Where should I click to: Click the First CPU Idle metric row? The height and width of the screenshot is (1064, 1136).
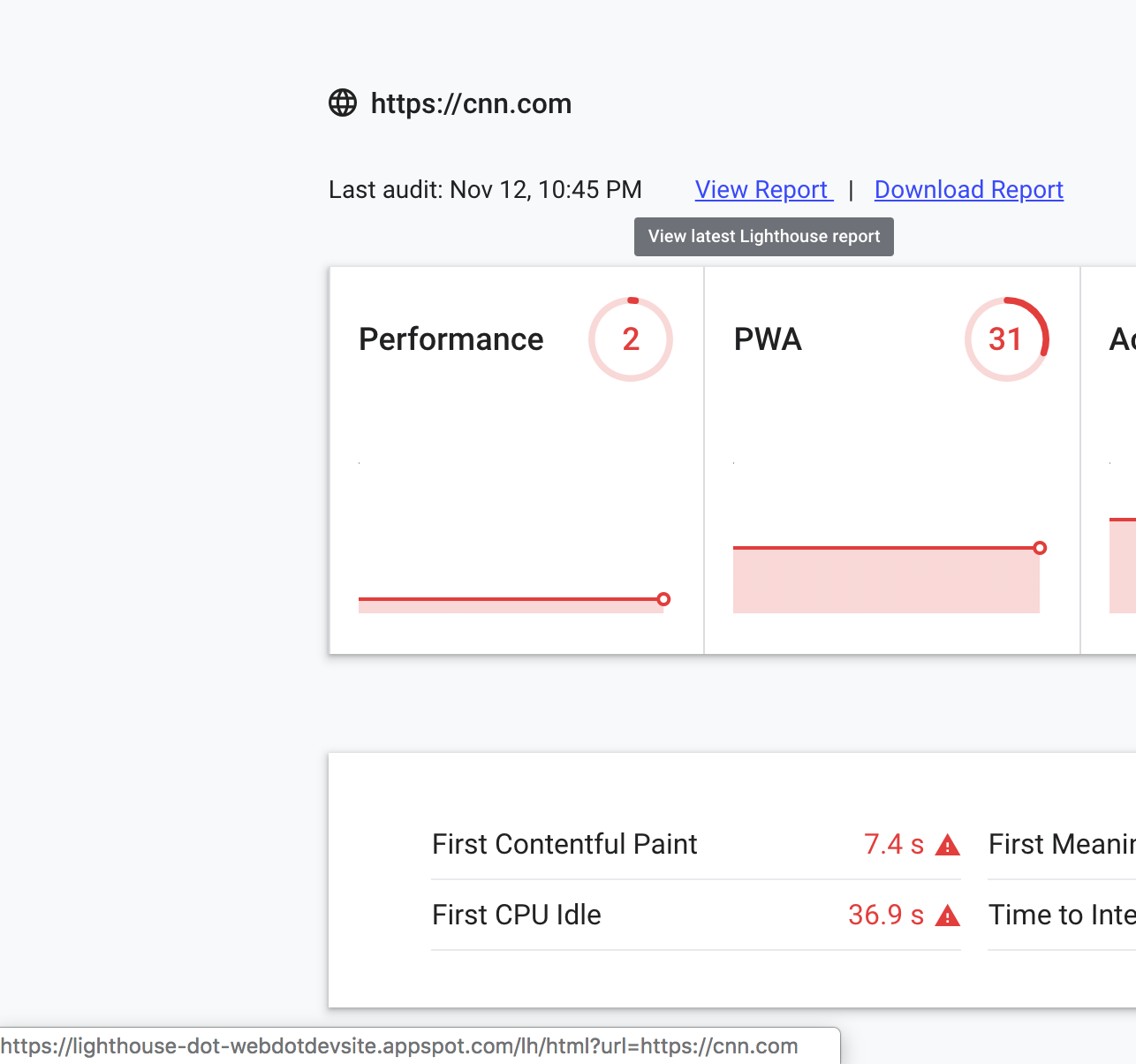(x=618, y=915)
